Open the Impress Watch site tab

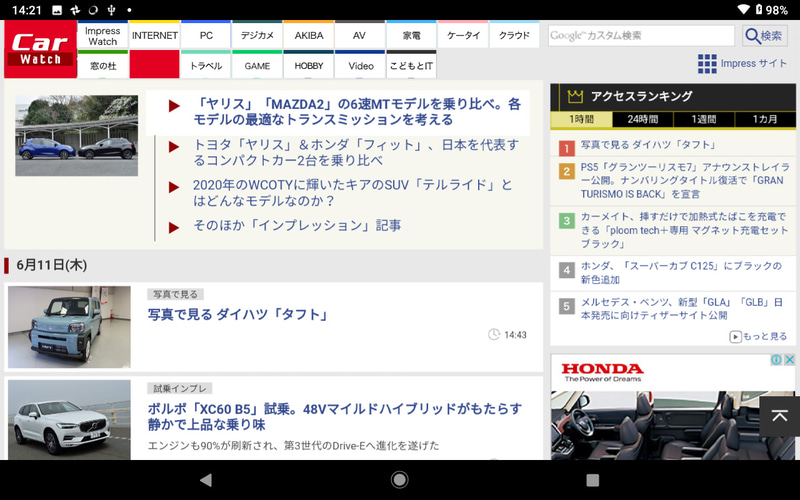coord(103,35)
